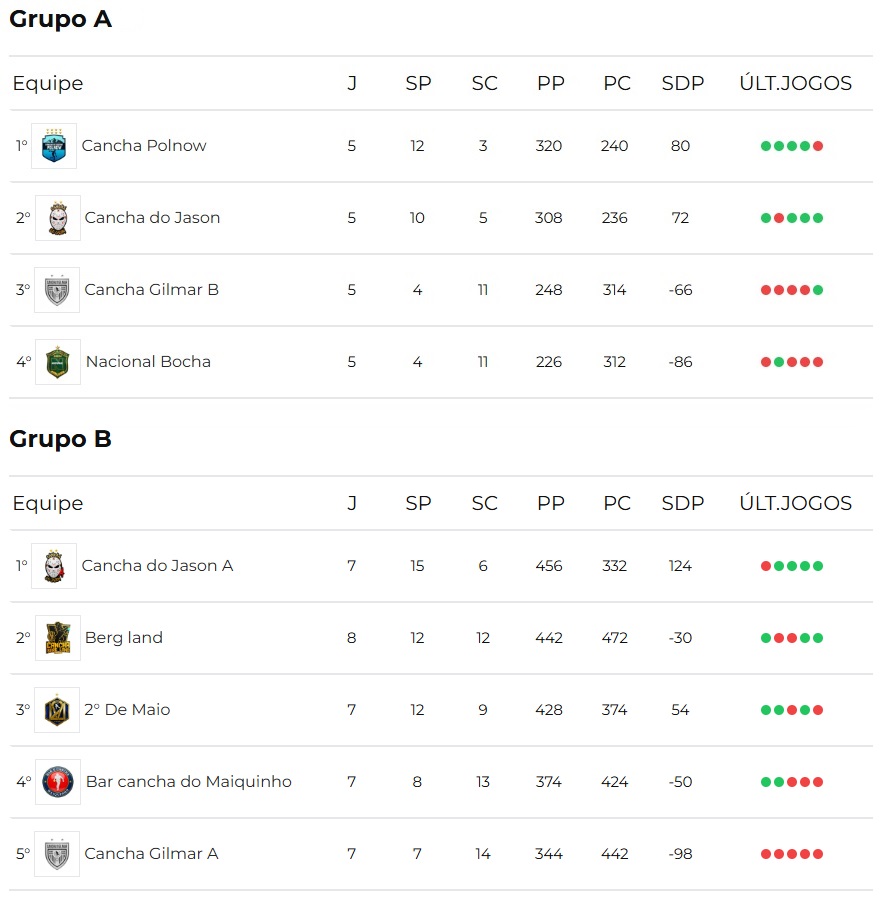Click the ÚLT.JOGOS header in Grupo A
This screenshot has width=881, height=900.
tap(795, 84)
